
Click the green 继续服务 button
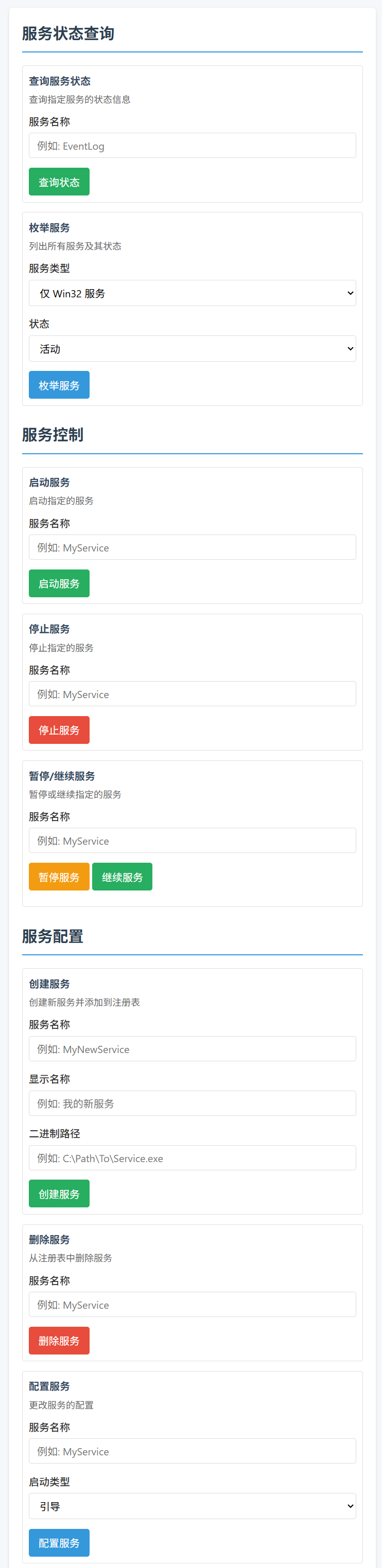(122, 877)
